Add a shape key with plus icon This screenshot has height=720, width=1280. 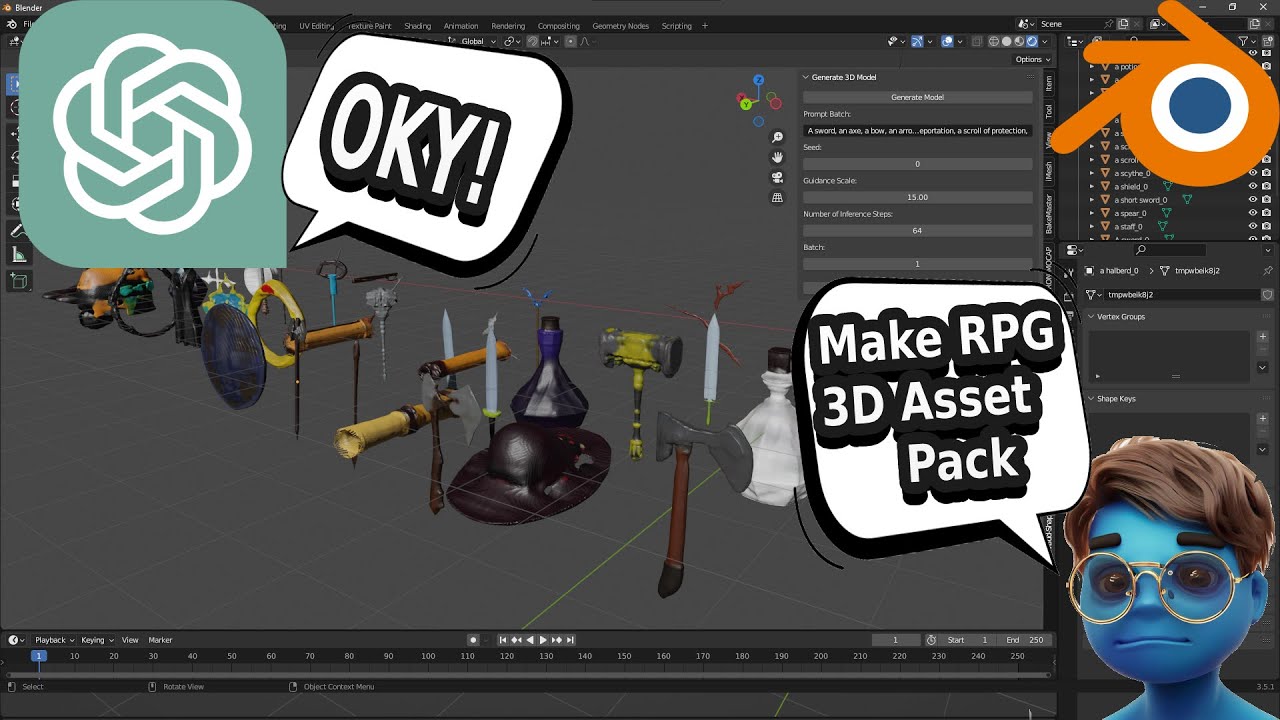[1262, 419]
